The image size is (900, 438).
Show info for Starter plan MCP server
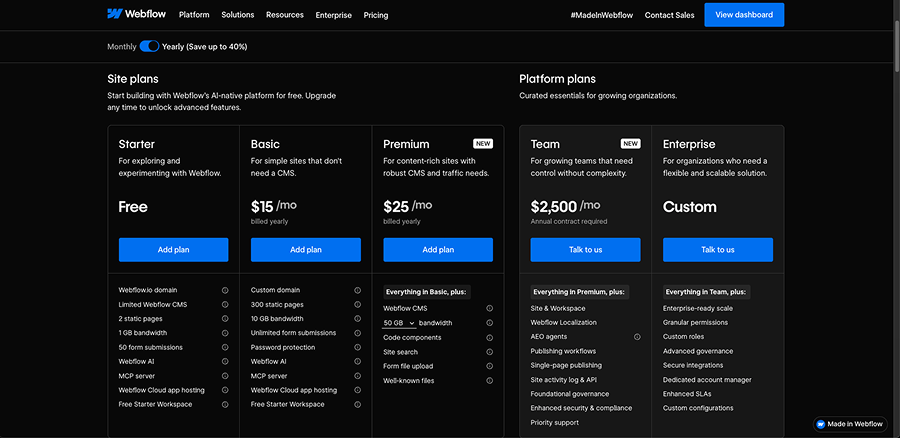(x=225, y=376)
